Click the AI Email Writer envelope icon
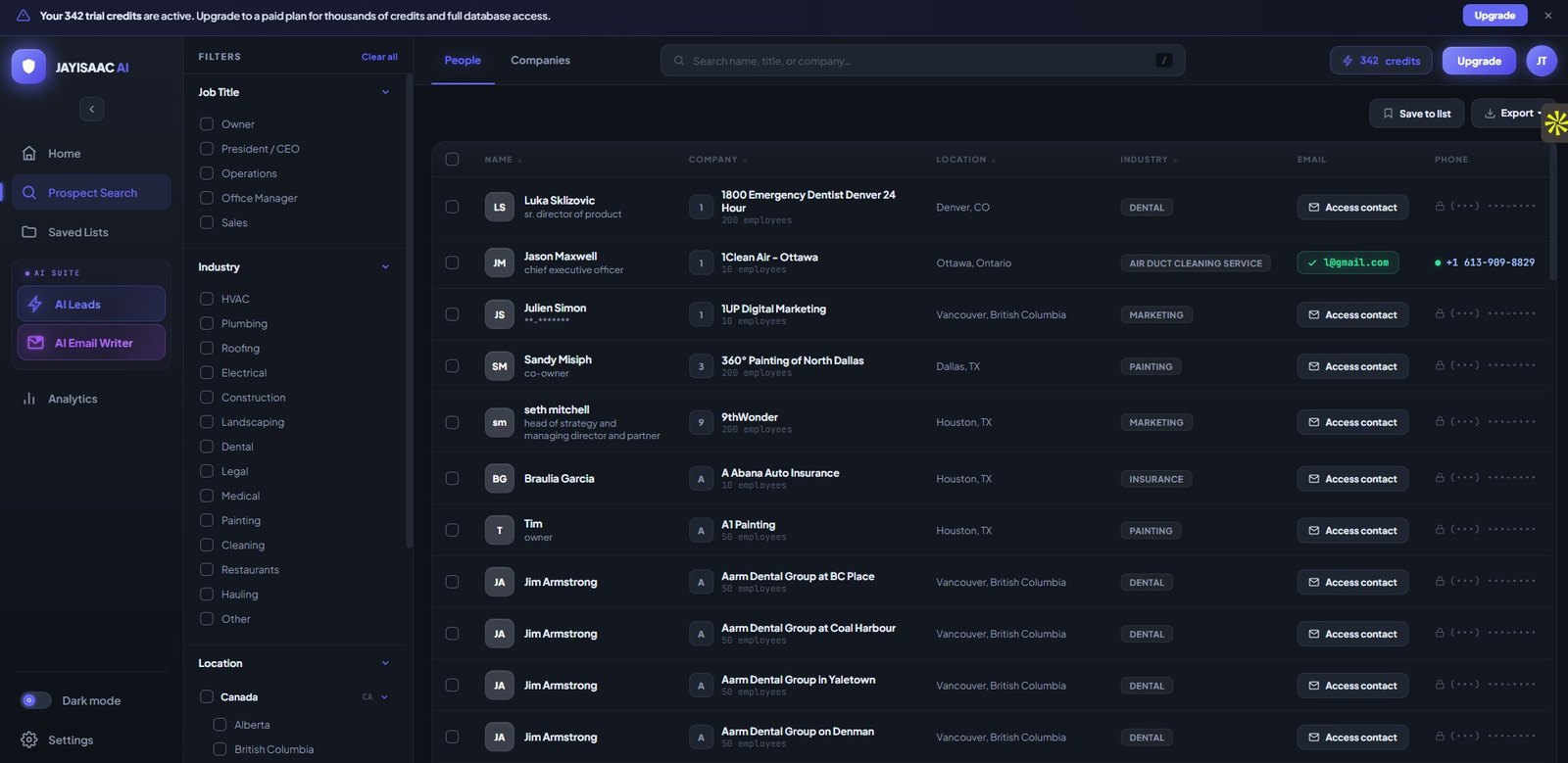 click(x=35, y=343)
